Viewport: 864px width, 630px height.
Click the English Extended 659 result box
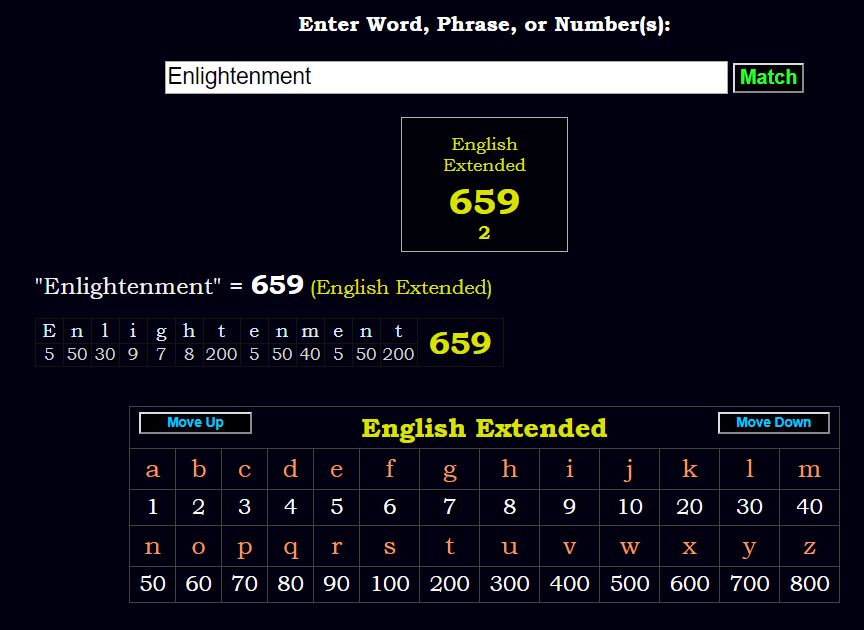484,184
